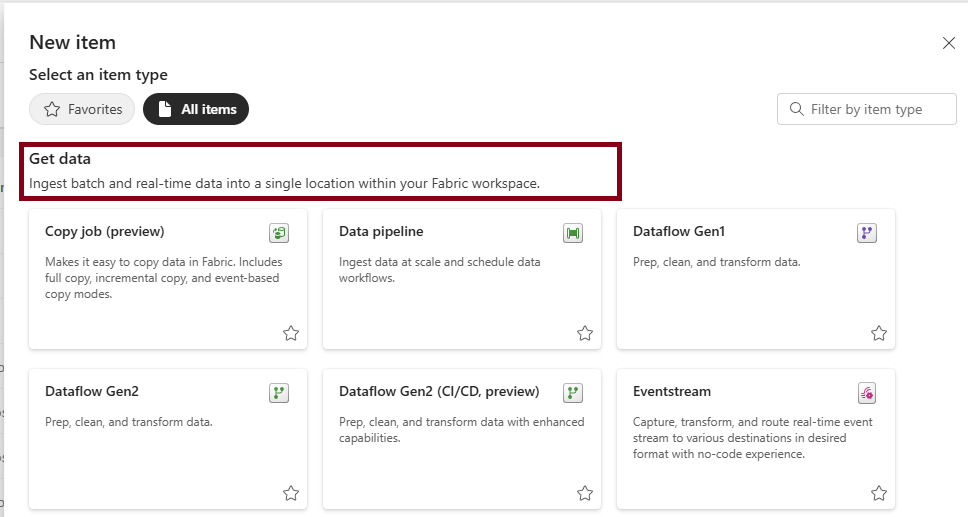
Task: Click the Eventstream pink icon
Action: (867, 393)
